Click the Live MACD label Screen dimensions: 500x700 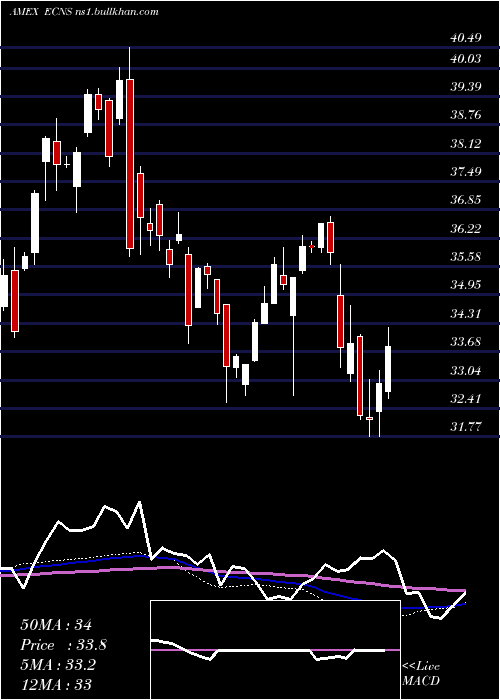(x=421, y=673)
